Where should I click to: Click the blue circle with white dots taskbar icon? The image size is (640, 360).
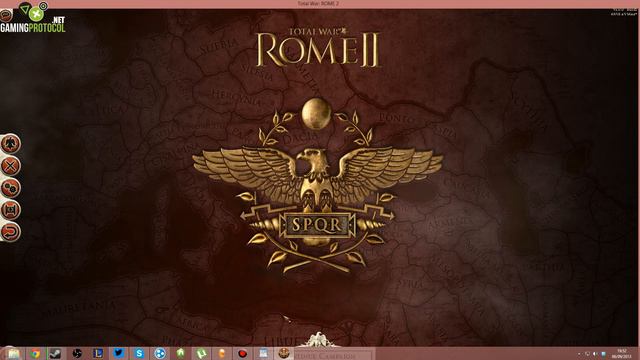(160, 353)
